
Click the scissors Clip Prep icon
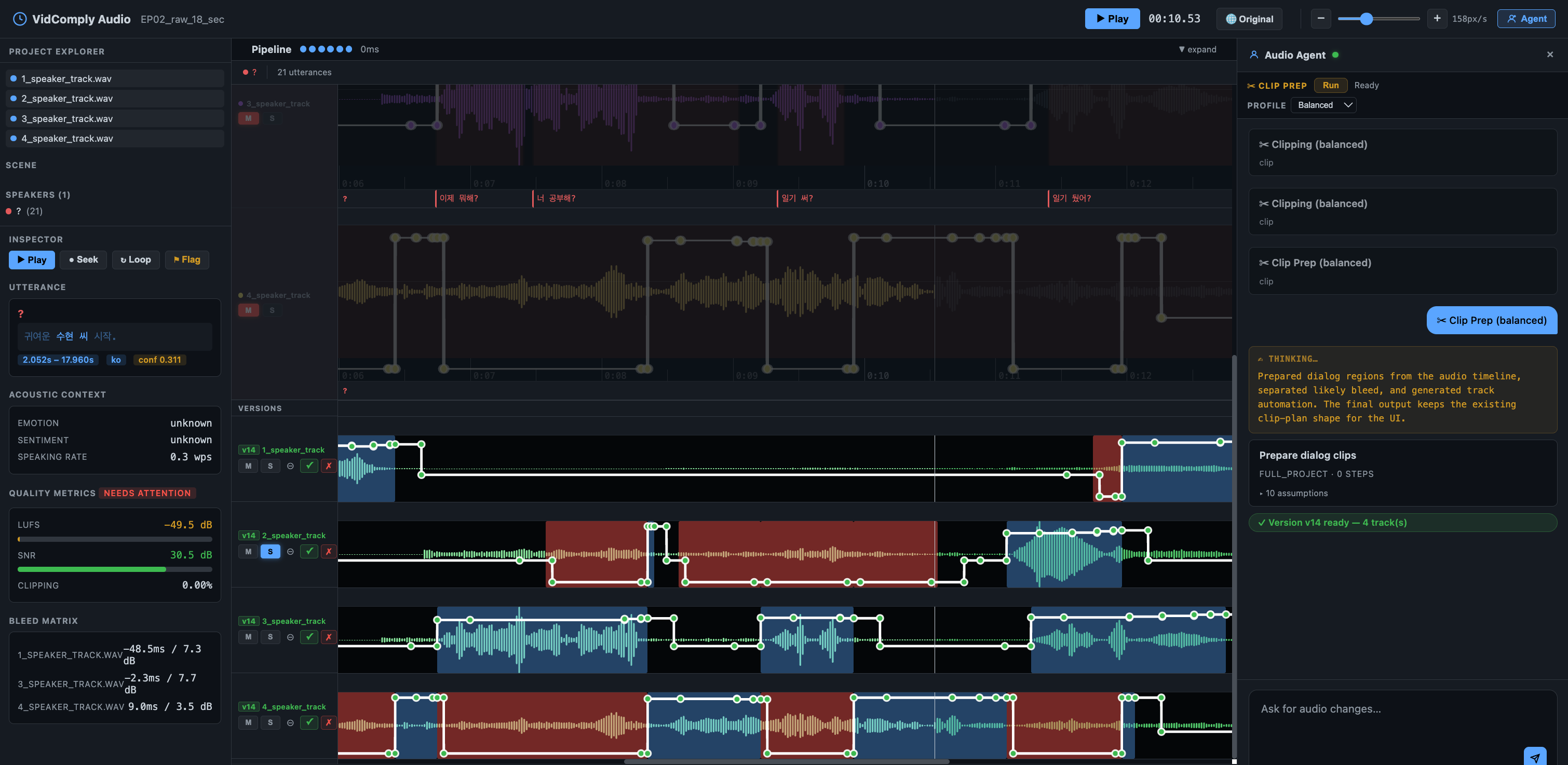pos(1252,85)
